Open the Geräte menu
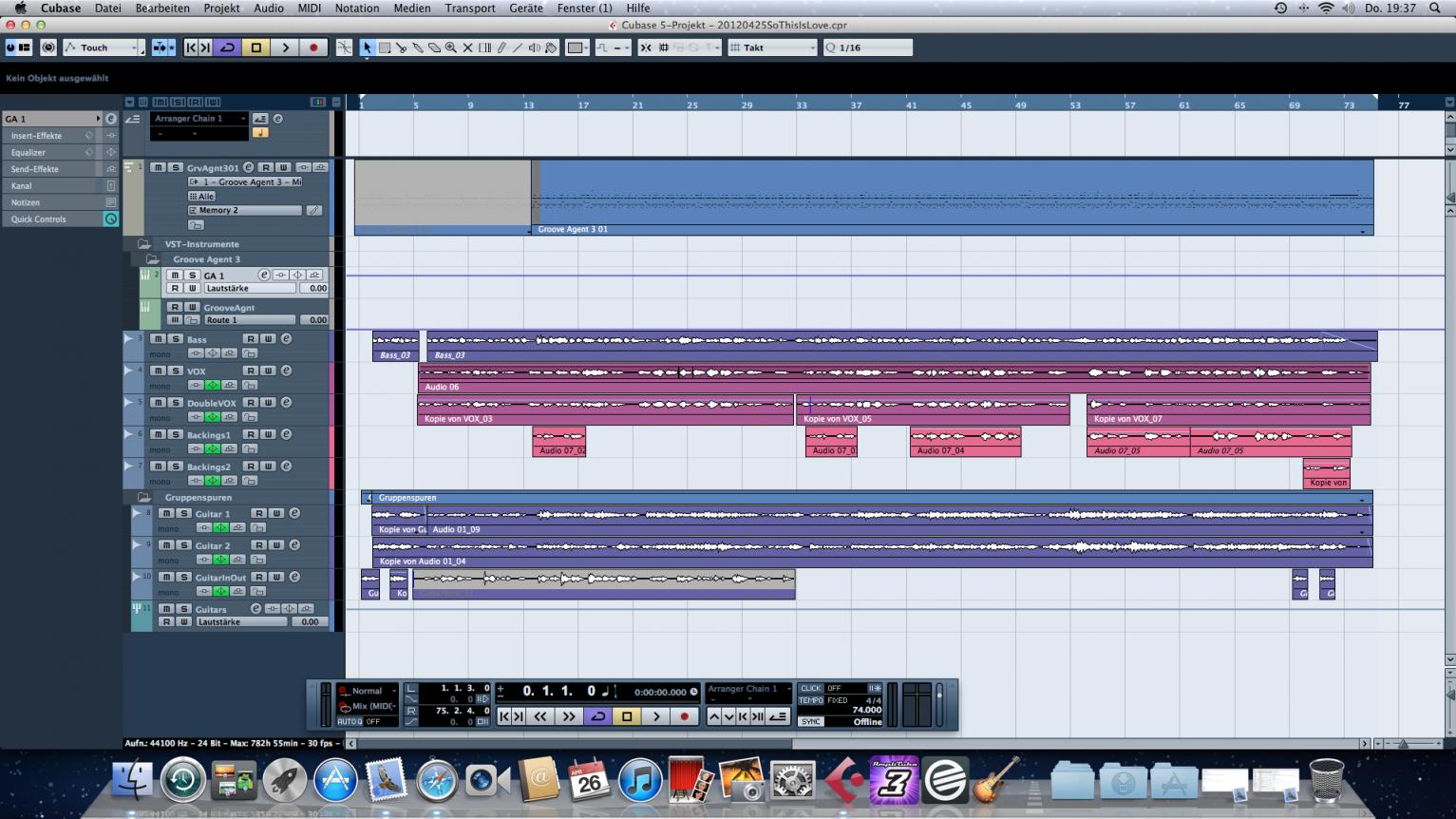The image size is (1456, 819). pyautogui.click(x=526, y=8)
